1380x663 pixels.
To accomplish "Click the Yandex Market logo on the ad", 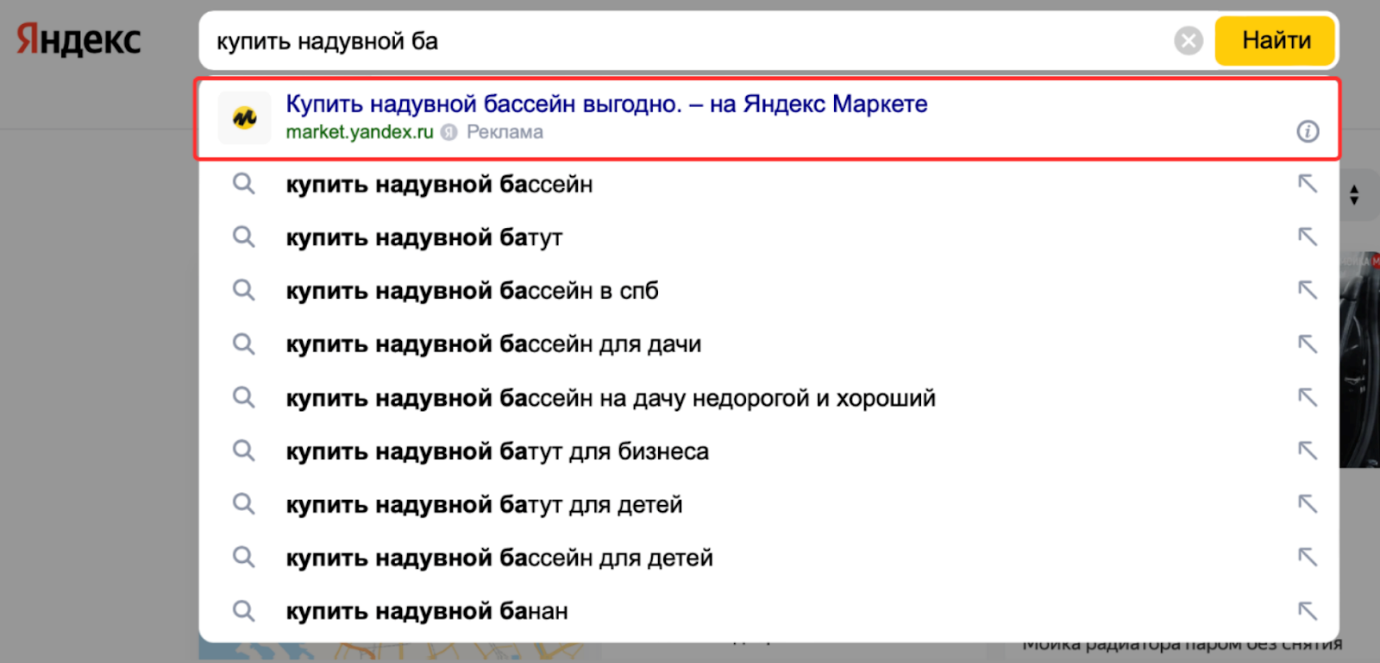I will tap(244, 117).
